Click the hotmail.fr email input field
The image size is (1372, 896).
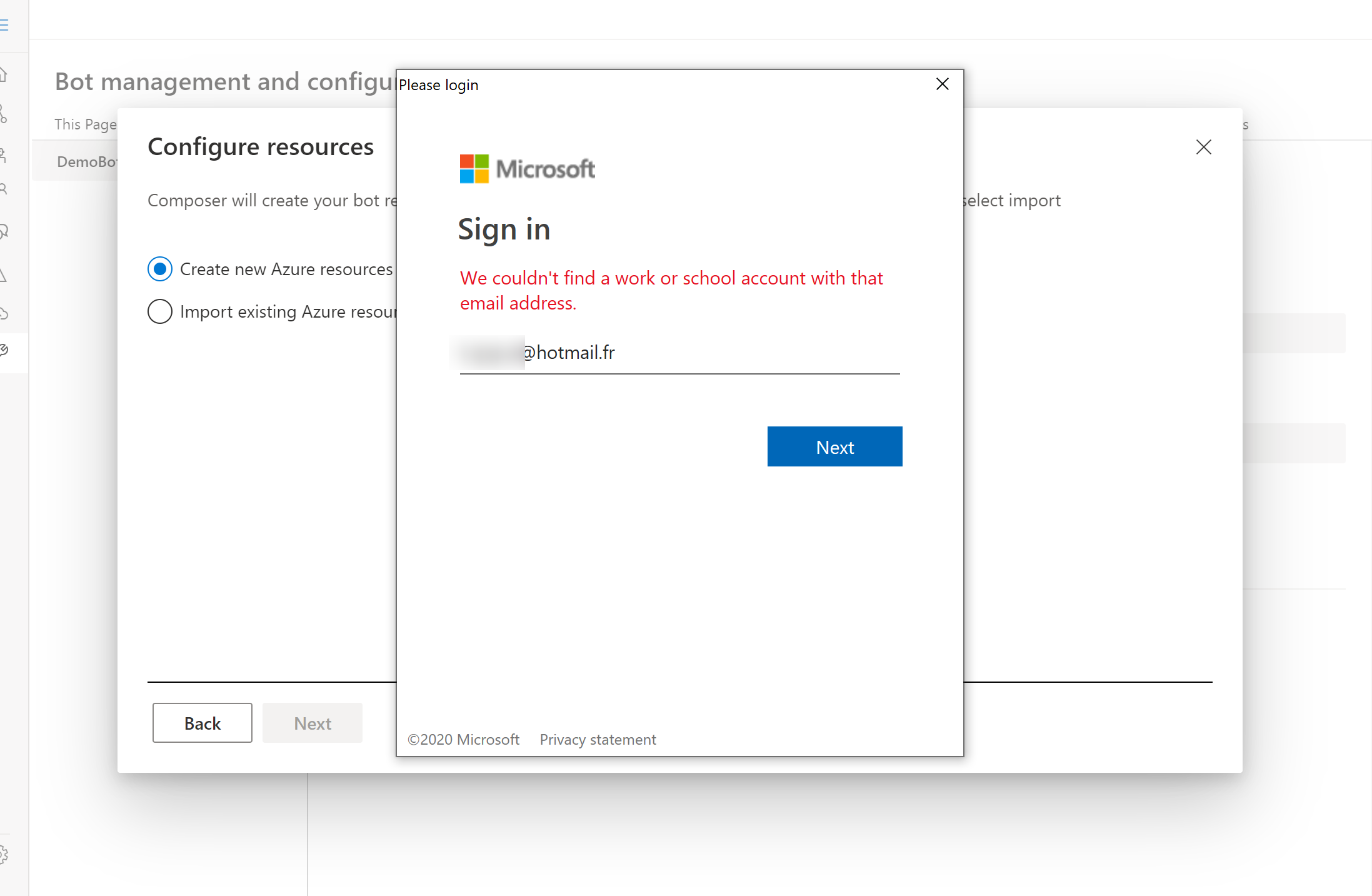(x=679, y=353)
